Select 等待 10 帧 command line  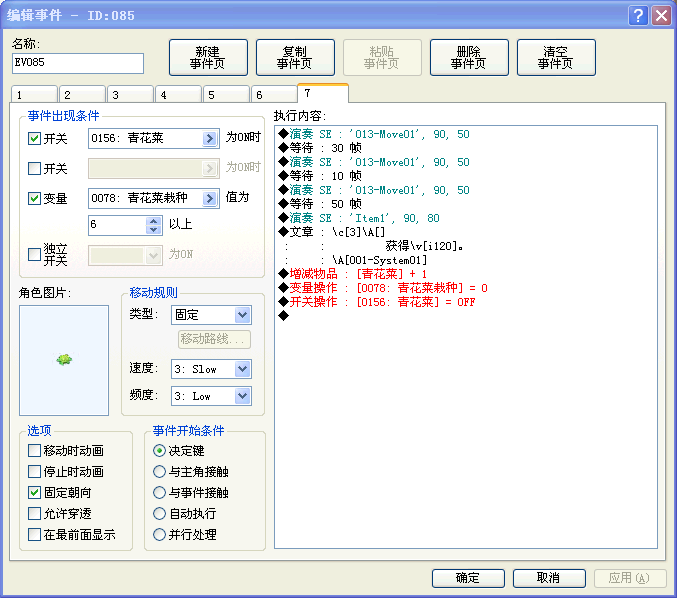tap(320, 176)
